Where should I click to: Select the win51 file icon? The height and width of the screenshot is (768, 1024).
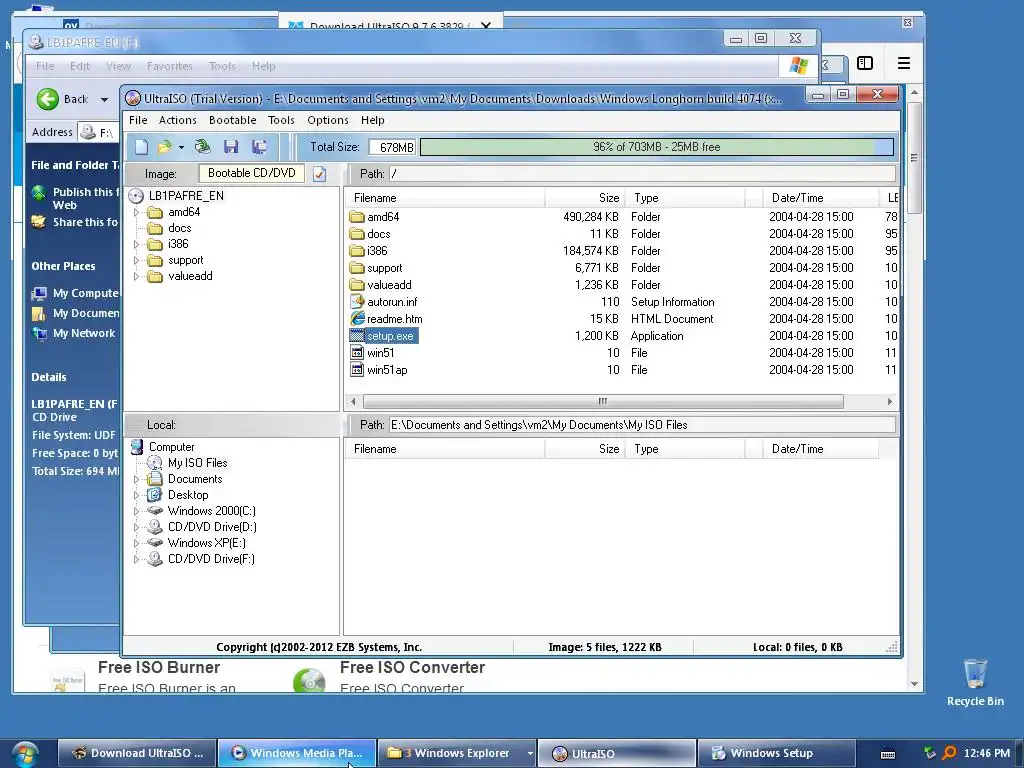357,353
